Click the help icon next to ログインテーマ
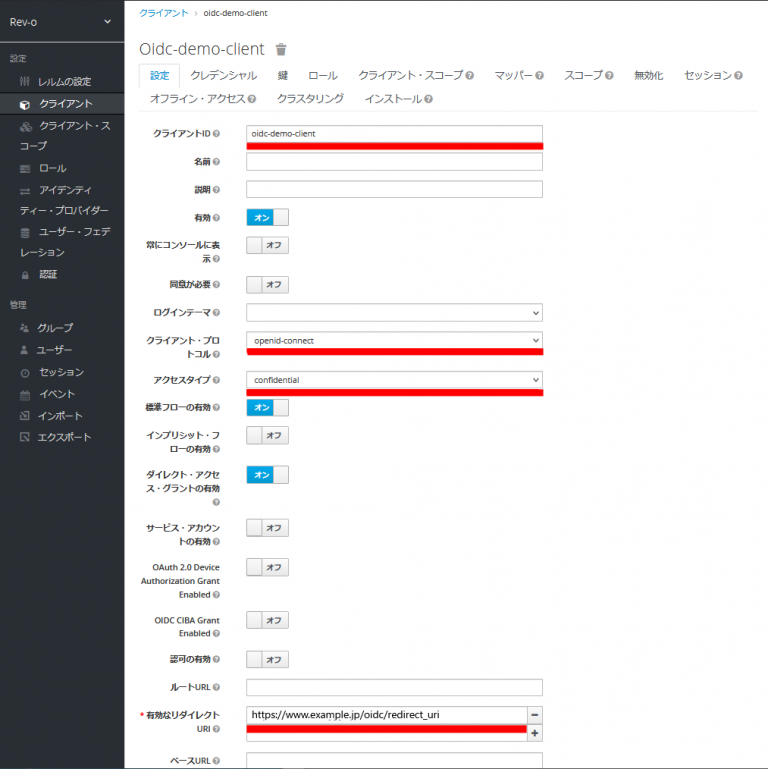Viewport: 768px width, 769px height. coord(216,313)
